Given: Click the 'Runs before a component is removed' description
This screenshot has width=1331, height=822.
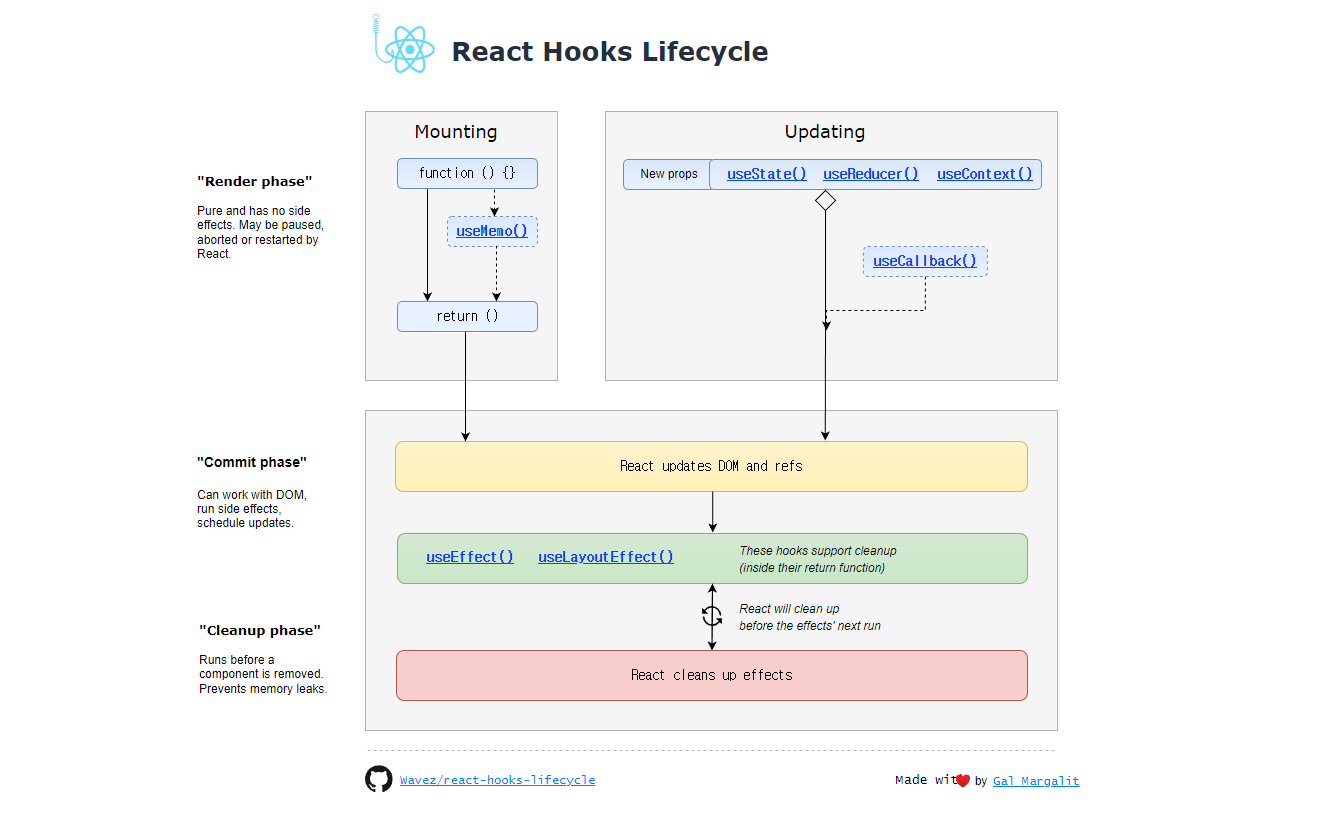Looking at the screenshot, I should tap(263, 674).
